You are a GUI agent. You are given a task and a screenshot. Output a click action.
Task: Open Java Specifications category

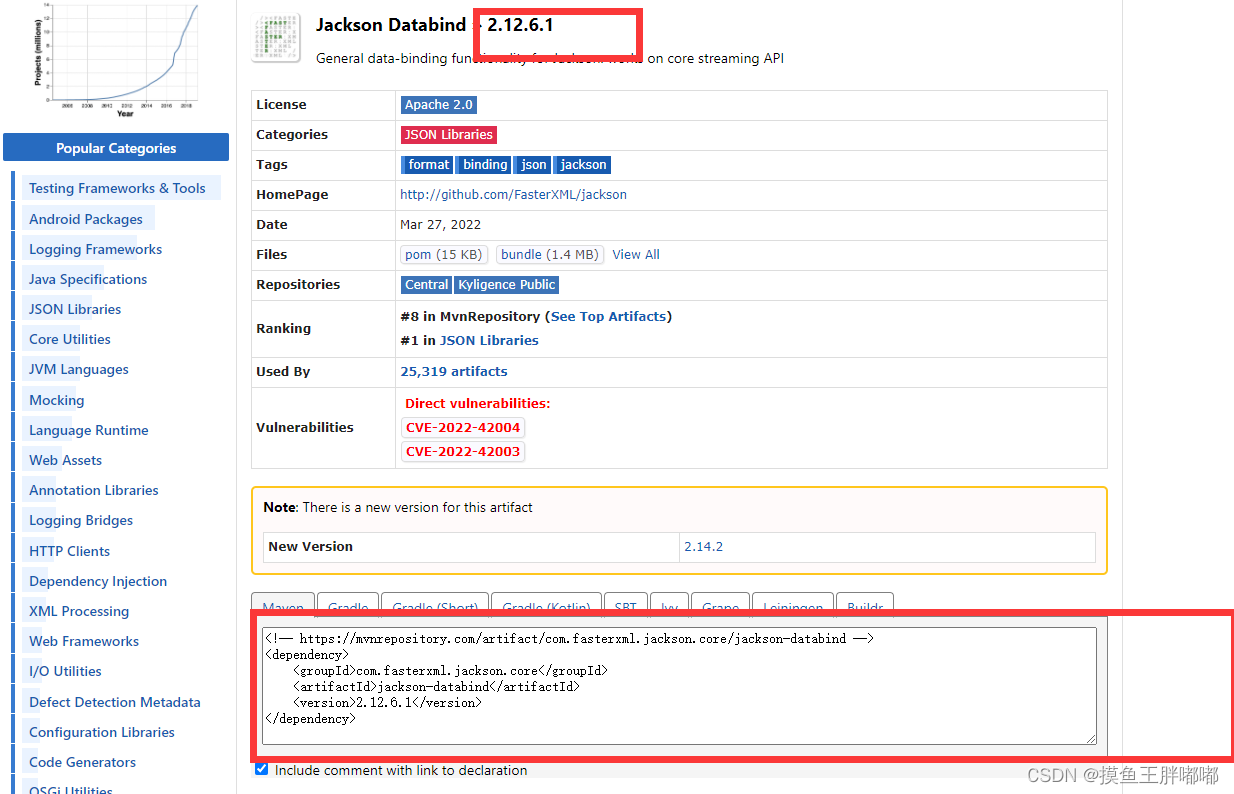(x=88, y=279)
